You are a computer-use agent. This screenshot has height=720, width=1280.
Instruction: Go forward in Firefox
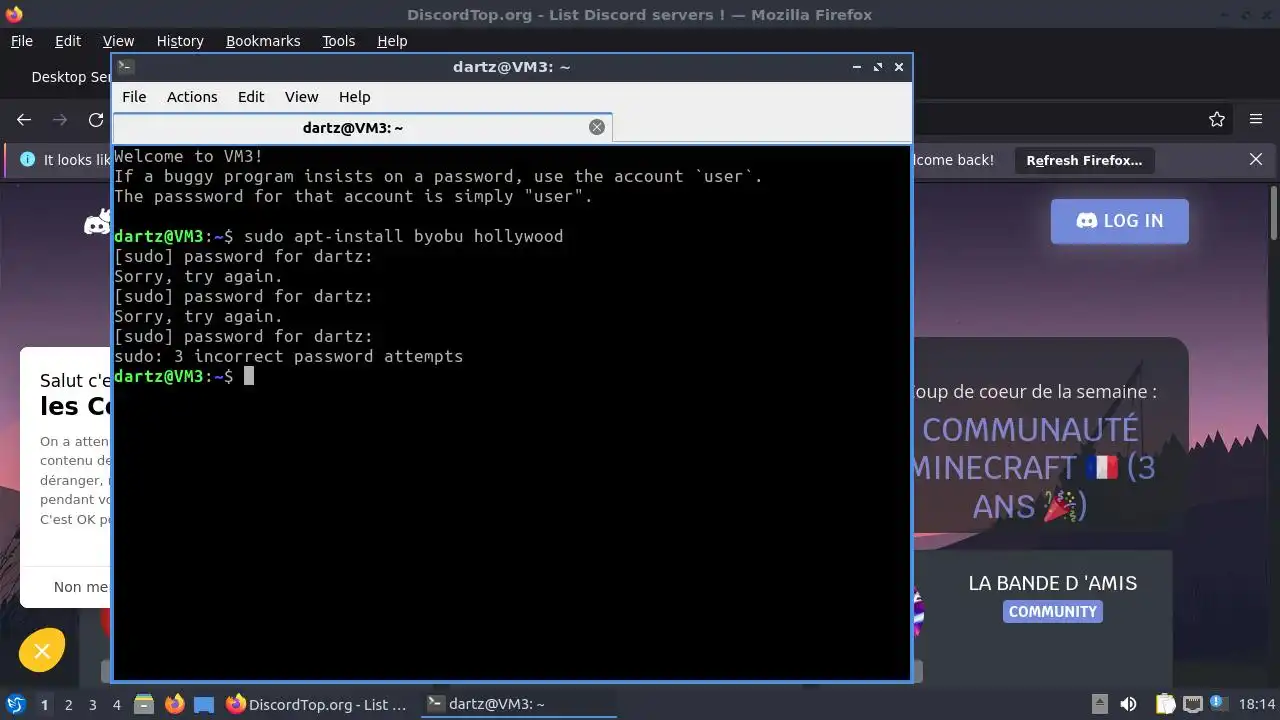coord(60,120)
